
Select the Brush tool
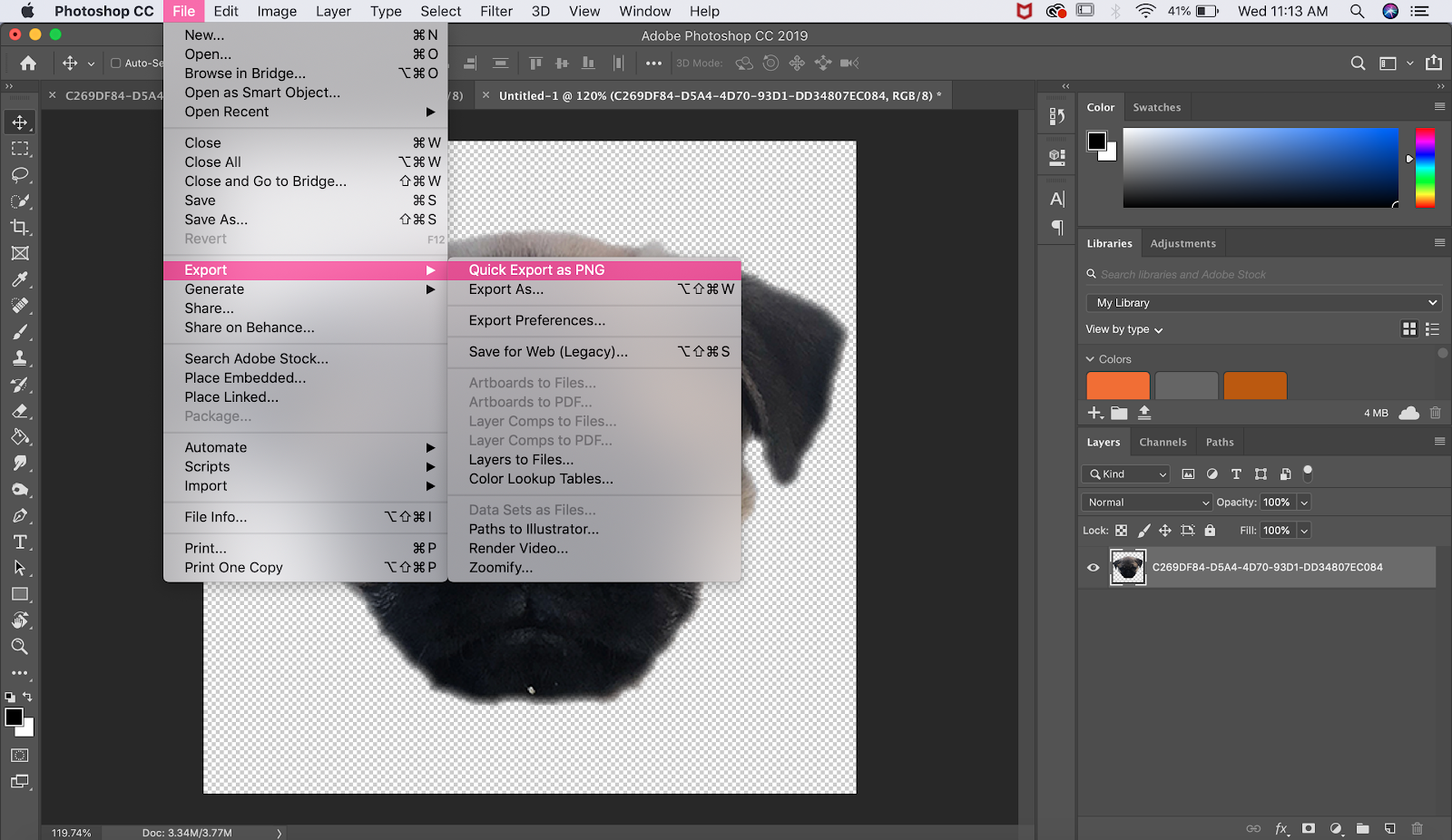20,332
